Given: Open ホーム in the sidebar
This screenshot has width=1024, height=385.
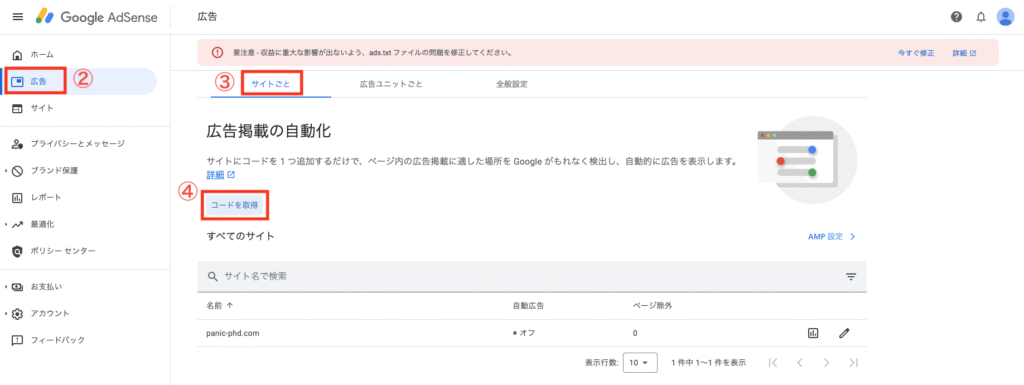Looking at the screenshot, I should tap(42, 54).
